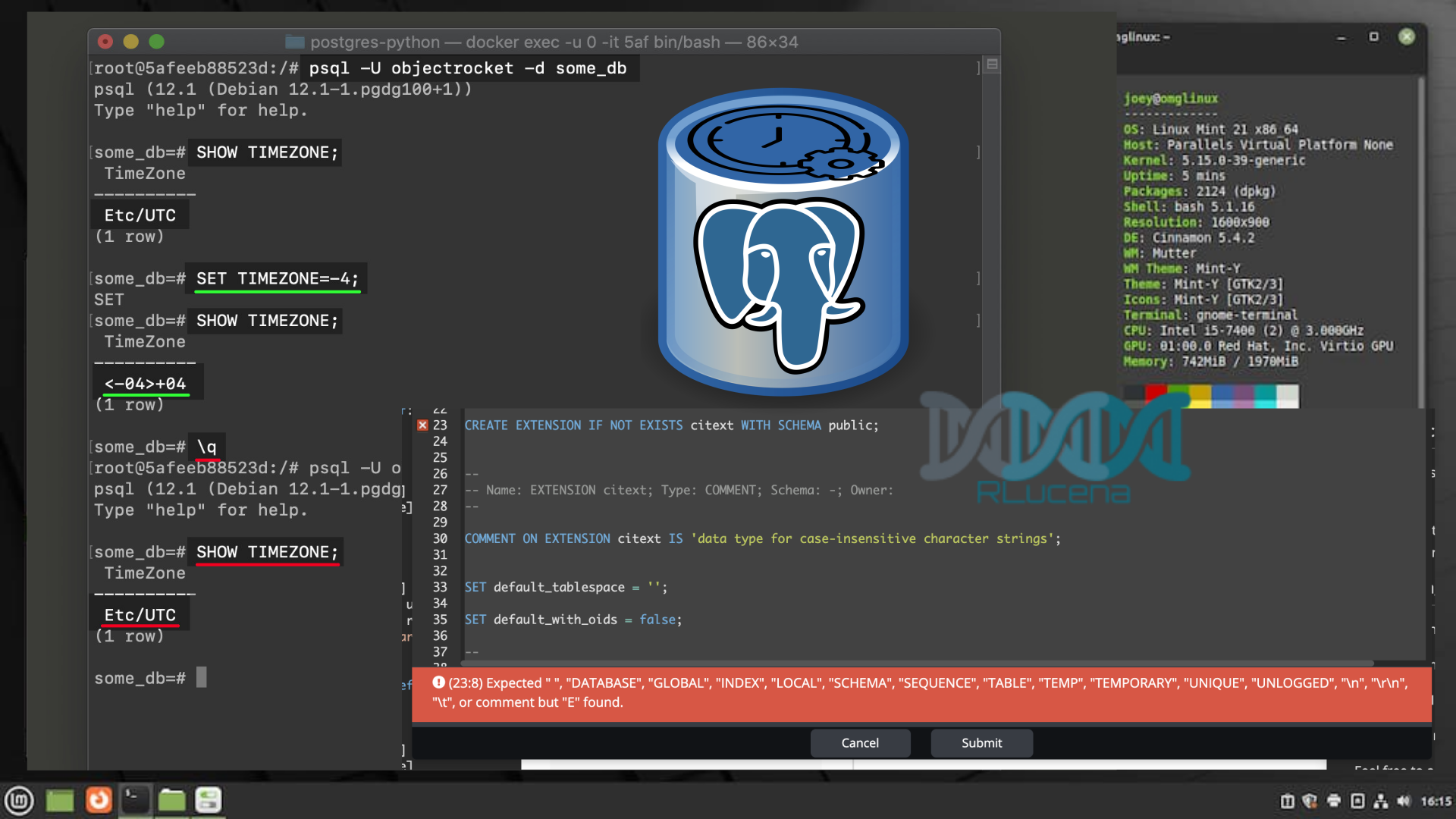Open the 16:15 clock calendar
Screen dimensions: 1456x819
pyautogui.click(x=1436, y=802)
